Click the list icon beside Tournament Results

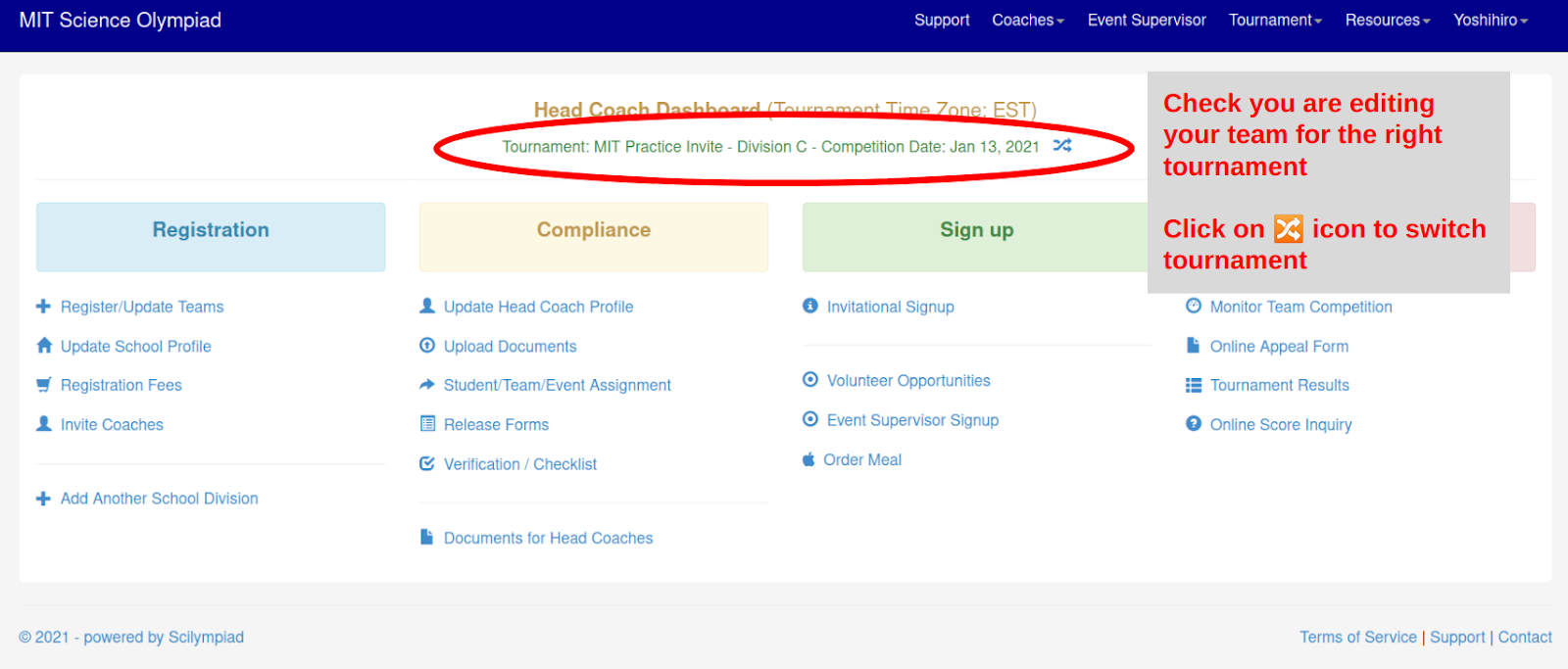(x=1194, y=385)
